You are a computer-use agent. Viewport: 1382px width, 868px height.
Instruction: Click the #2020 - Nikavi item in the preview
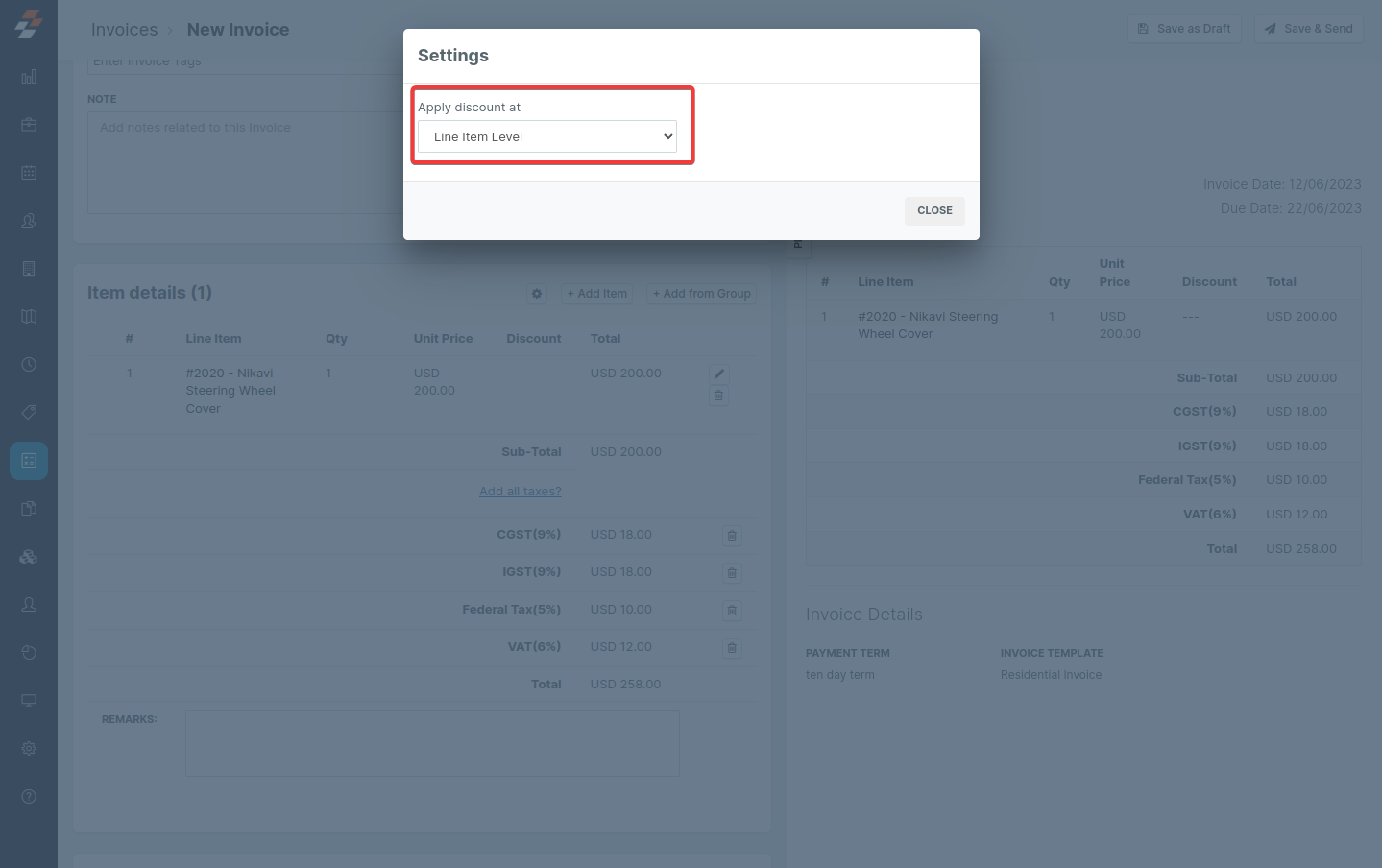pyautogui.click(x=928, y=325)
